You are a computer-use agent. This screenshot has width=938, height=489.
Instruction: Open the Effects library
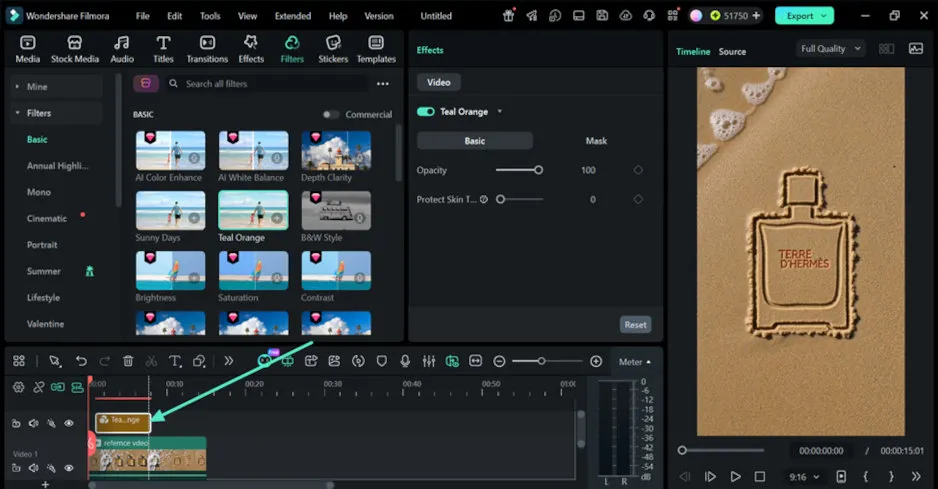point(251,49)
